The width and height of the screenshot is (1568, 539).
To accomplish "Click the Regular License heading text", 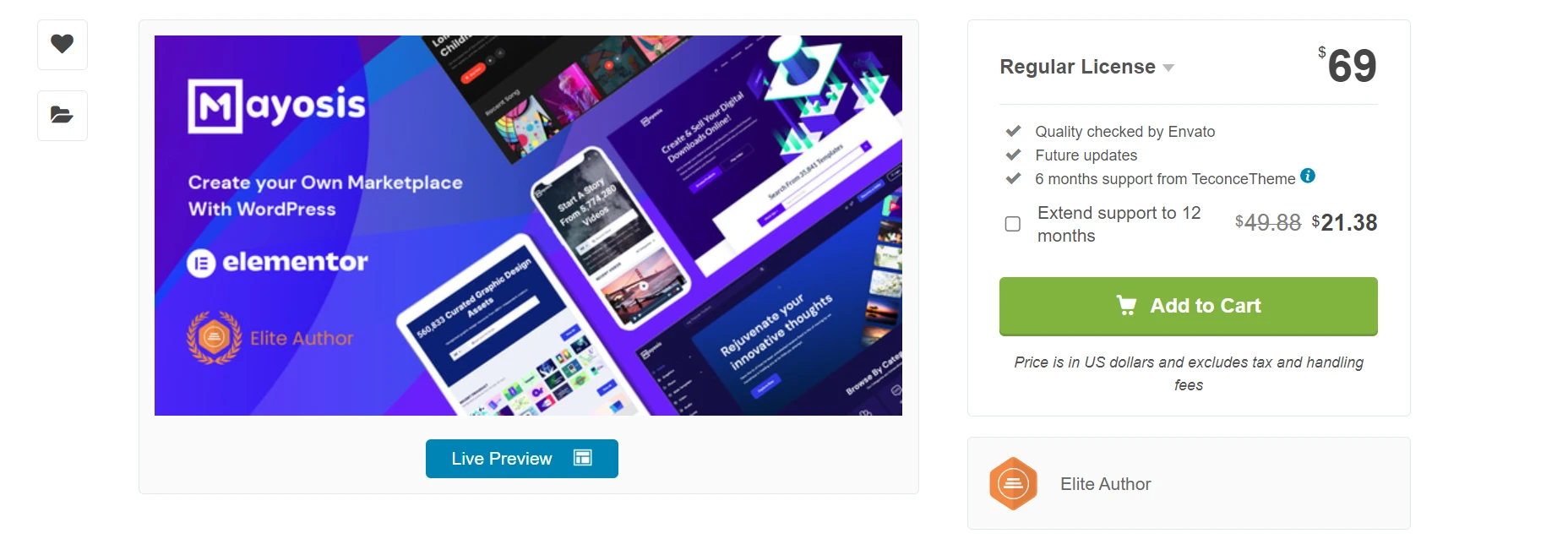I will click(1077, 67).
